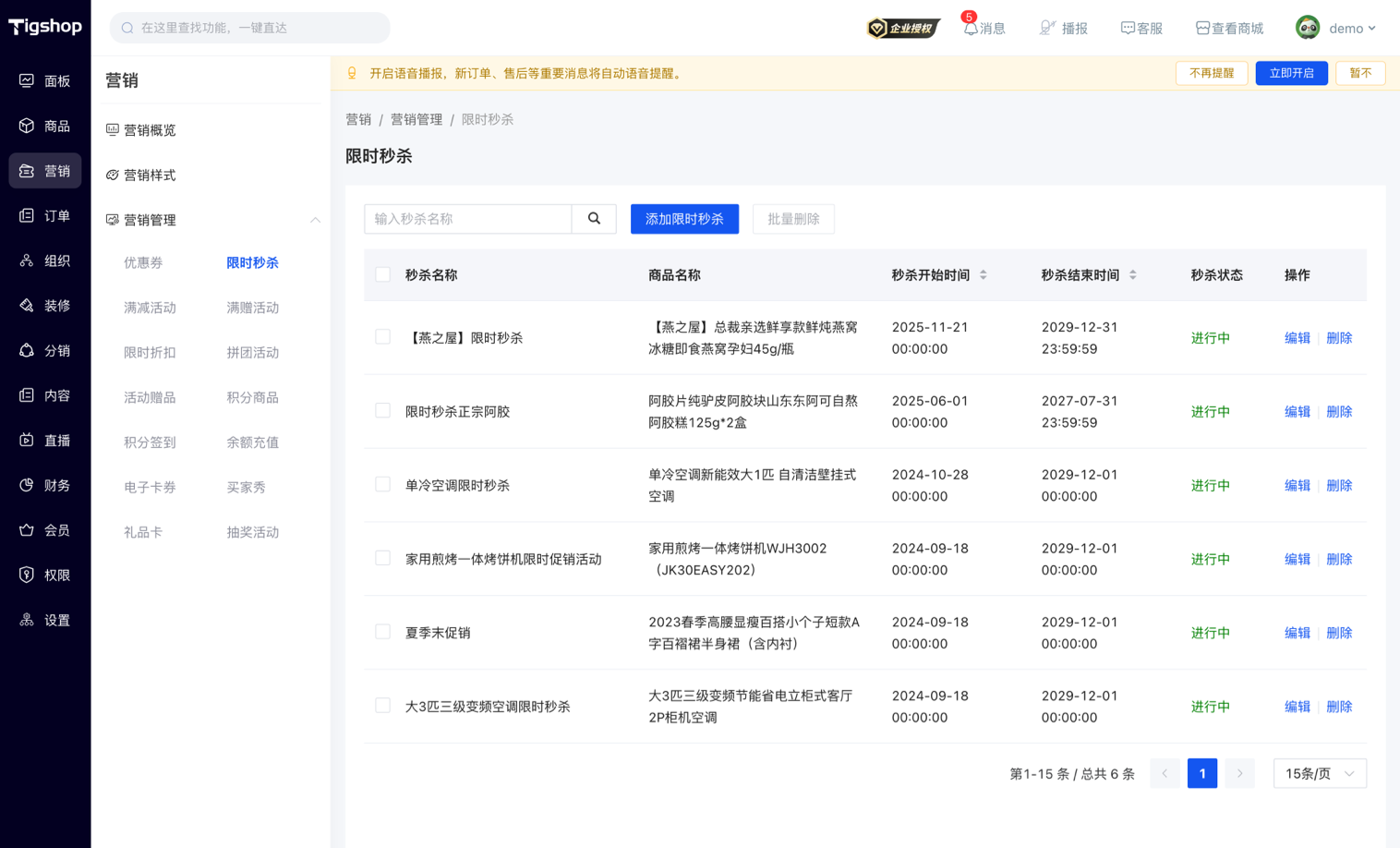Open the 权限 shield sidebar icon

point(27,575)
